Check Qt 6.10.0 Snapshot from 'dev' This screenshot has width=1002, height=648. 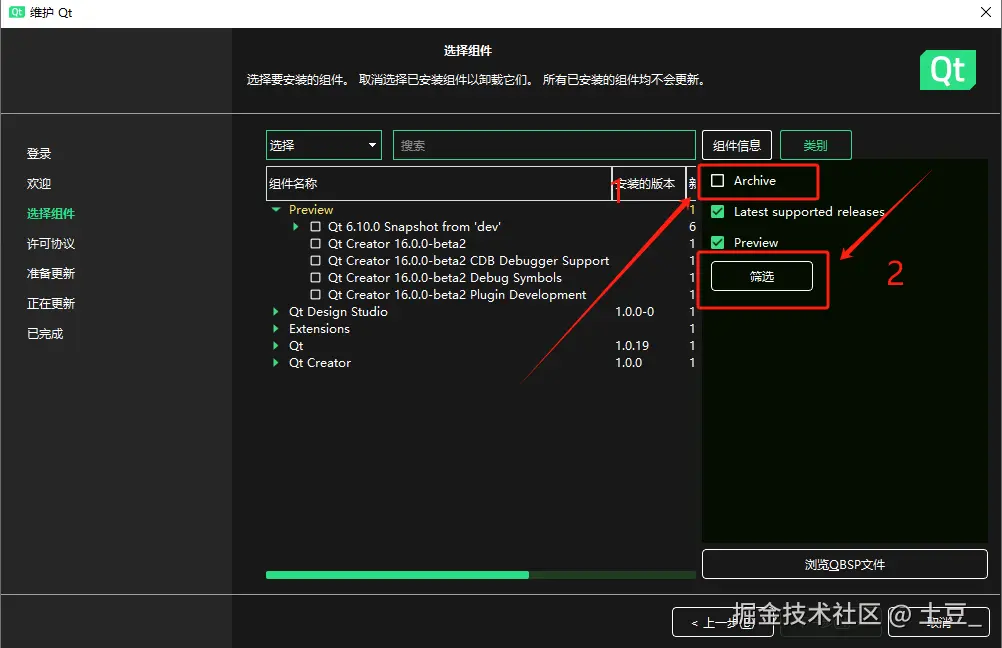[315, 226]
